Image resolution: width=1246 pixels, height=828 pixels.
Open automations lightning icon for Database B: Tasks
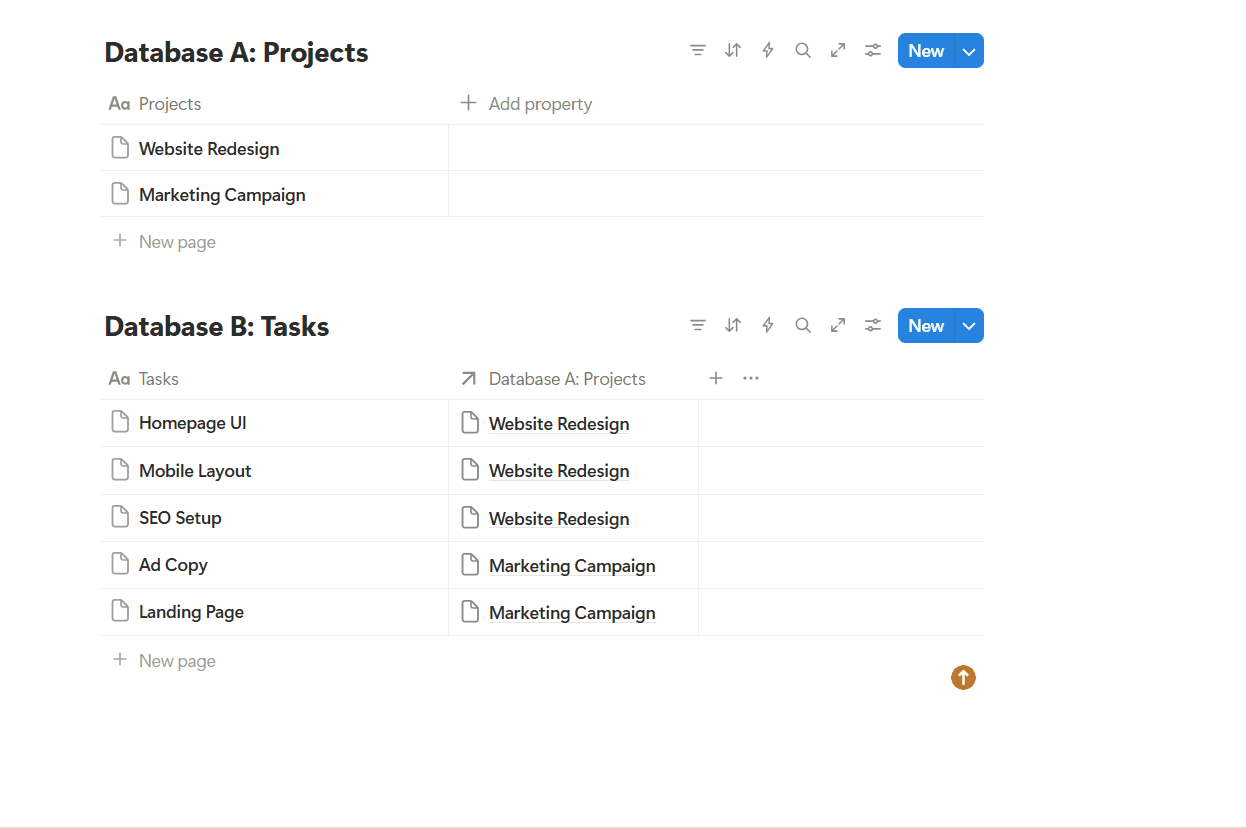[768, 325]
